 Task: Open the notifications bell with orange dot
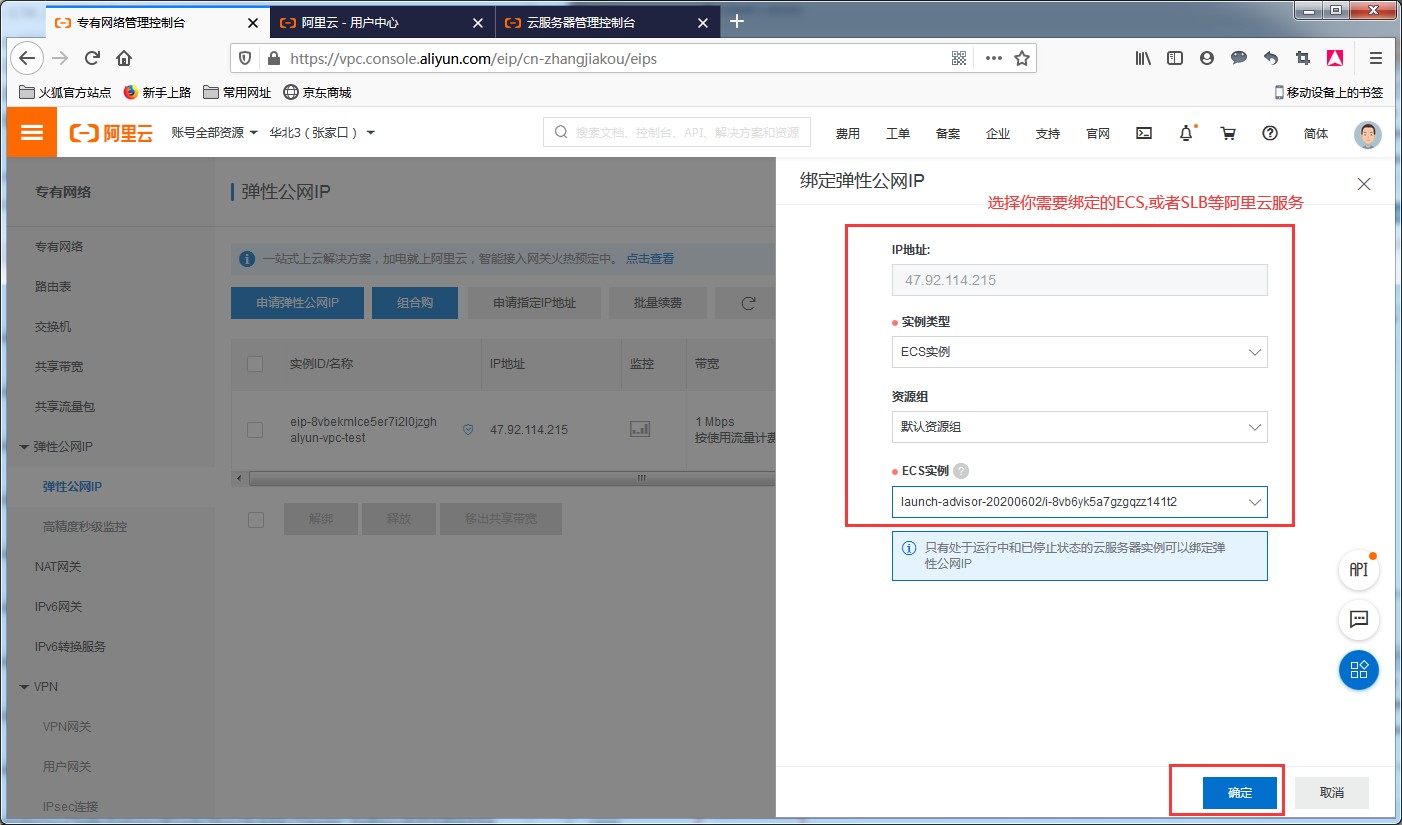point(1186,132)
